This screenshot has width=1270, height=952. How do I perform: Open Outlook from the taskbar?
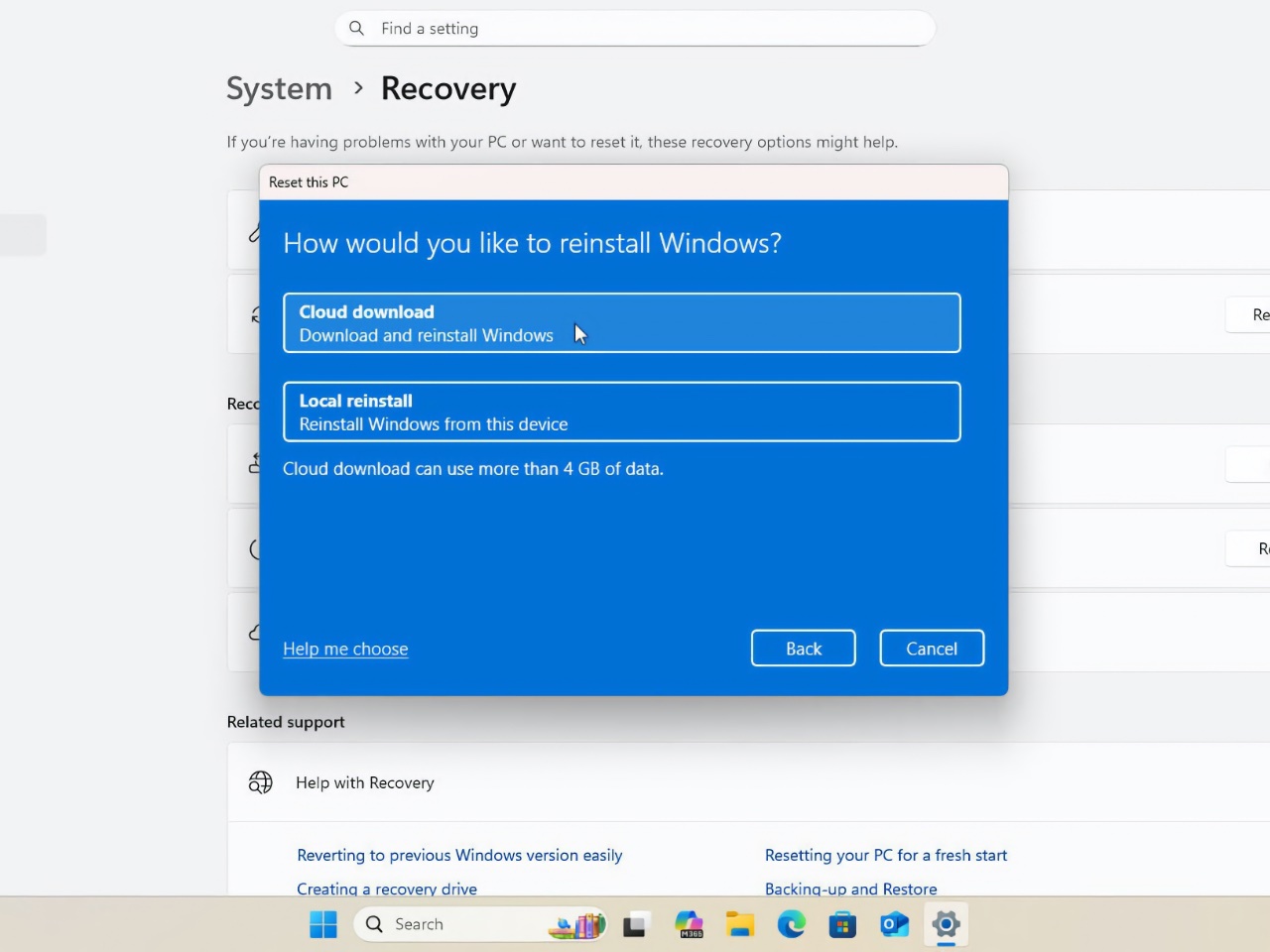tap(894, 923)
